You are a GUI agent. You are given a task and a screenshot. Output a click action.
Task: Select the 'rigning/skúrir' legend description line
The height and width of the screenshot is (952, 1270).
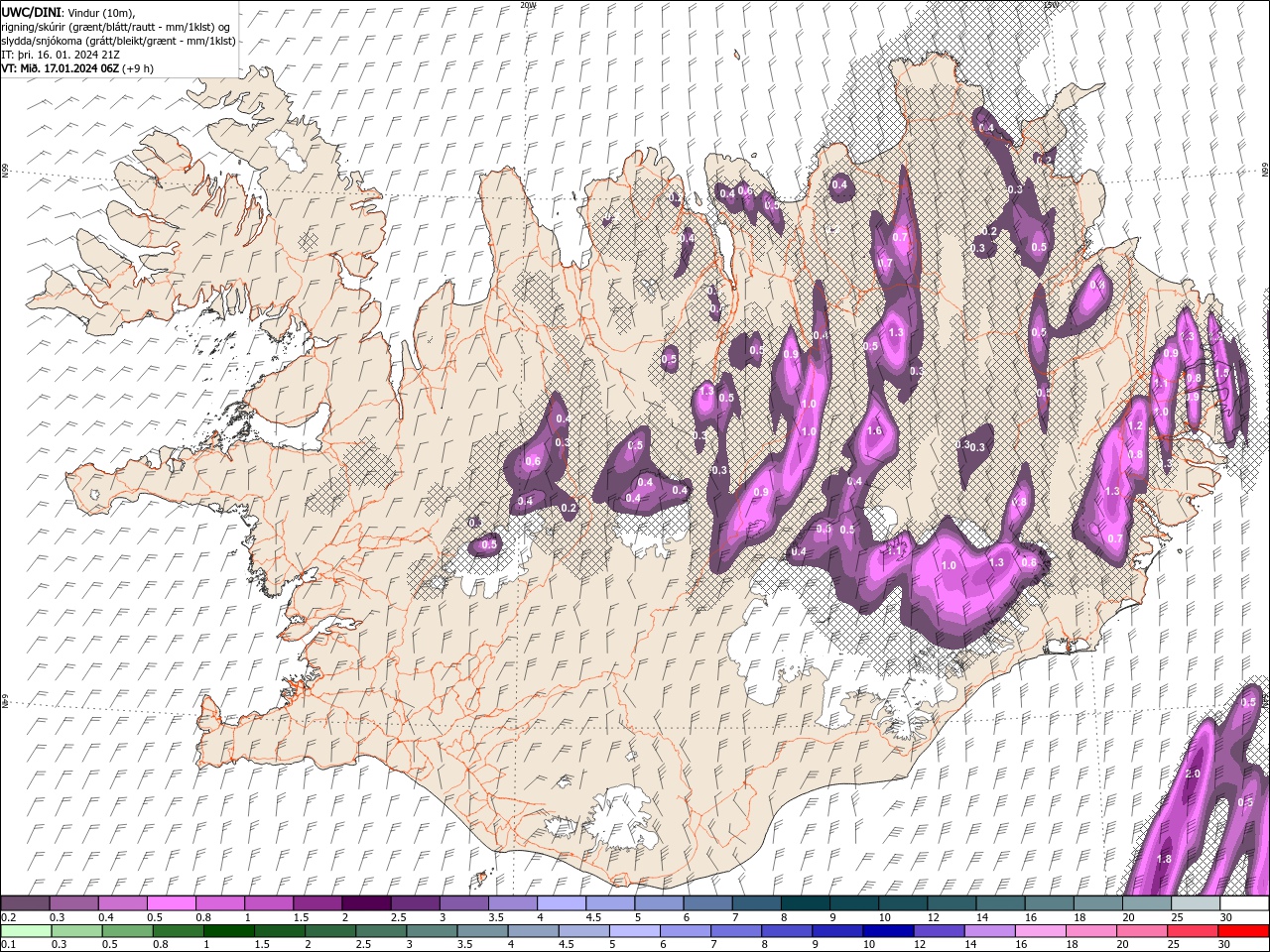(x=116, y=27)
